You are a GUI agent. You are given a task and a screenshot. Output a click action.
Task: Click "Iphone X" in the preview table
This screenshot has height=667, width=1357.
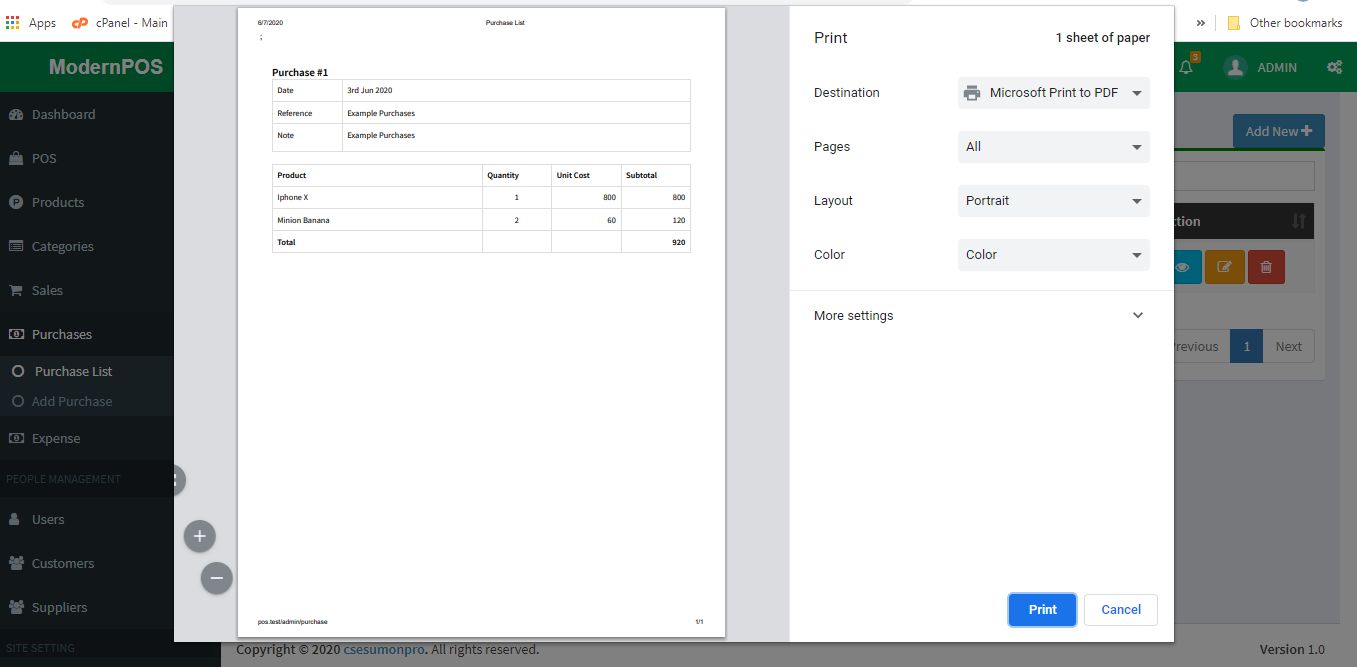click(293, 198)
